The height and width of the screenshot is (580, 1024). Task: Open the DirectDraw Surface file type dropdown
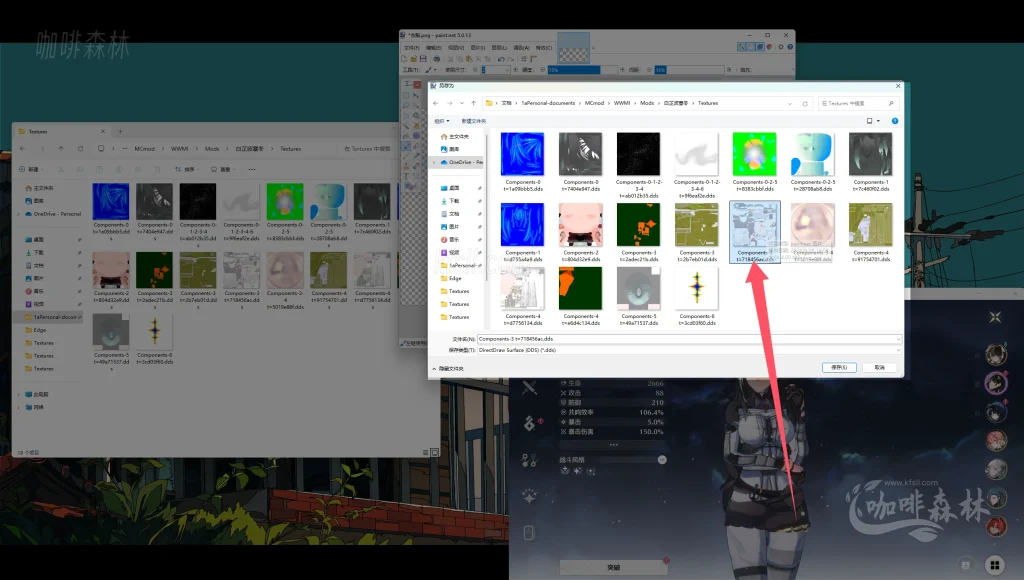coord(689,350)
